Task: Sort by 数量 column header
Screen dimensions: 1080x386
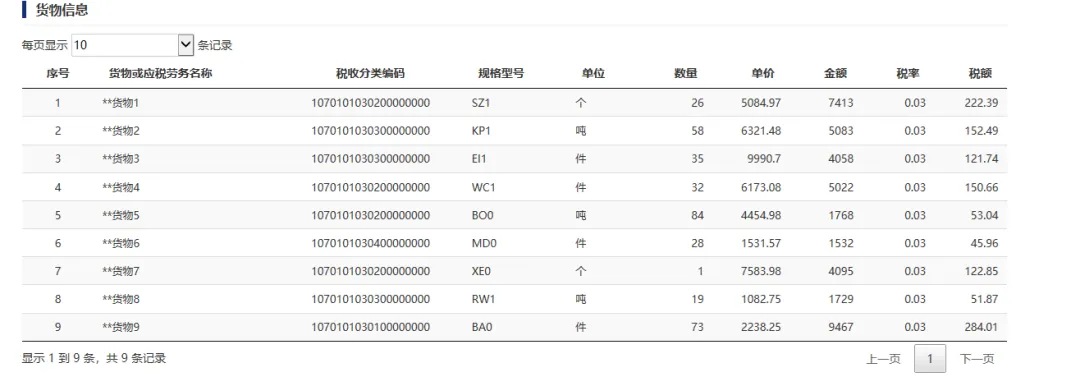Action: click(685, 73)
